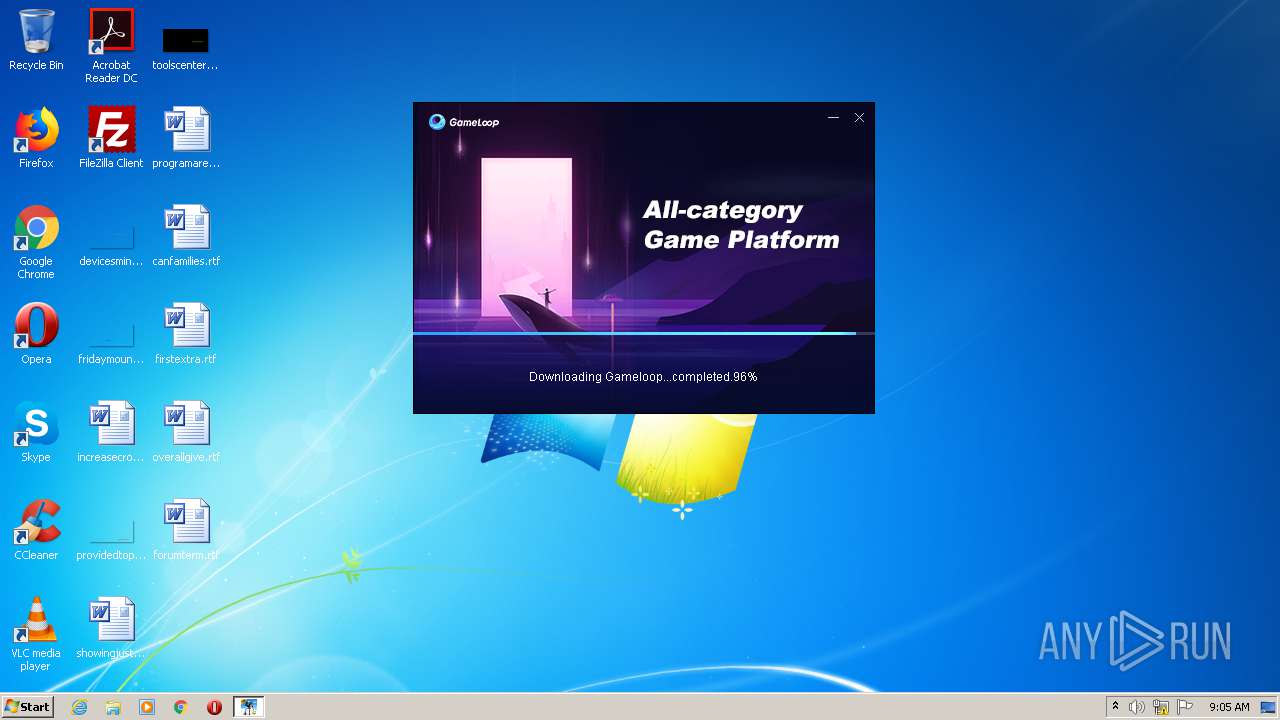
Task: Open Windows Media Player taskbar icon
Action: click(x=147, y=707)
